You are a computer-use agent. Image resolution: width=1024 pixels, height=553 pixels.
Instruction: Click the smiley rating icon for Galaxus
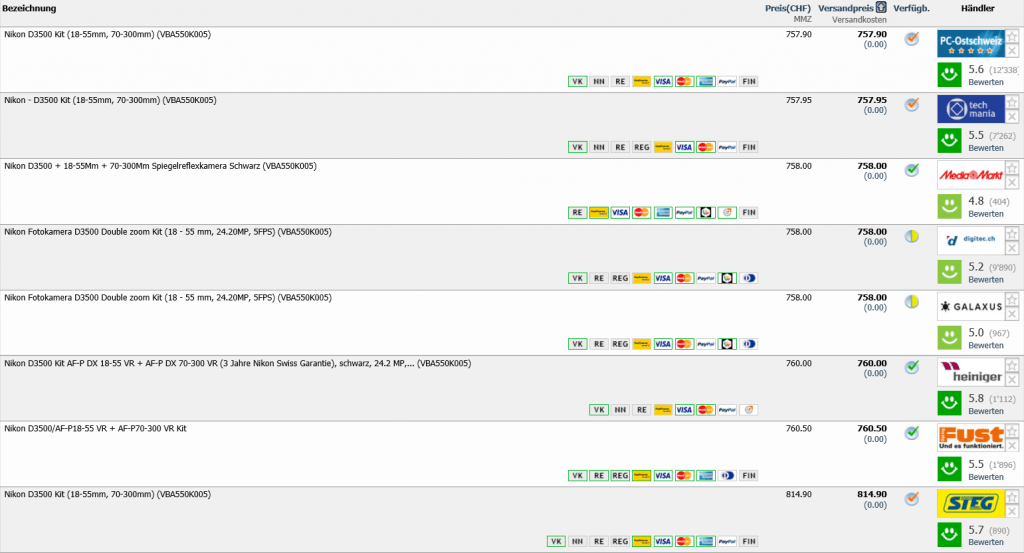950,338
